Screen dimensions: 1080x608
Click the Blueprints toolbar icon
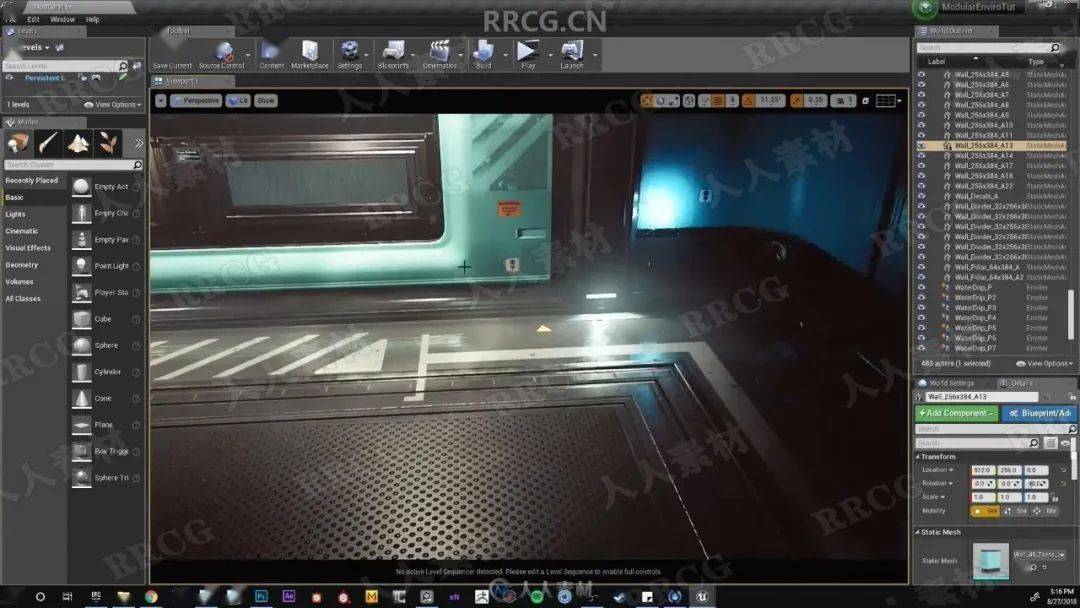393,54
